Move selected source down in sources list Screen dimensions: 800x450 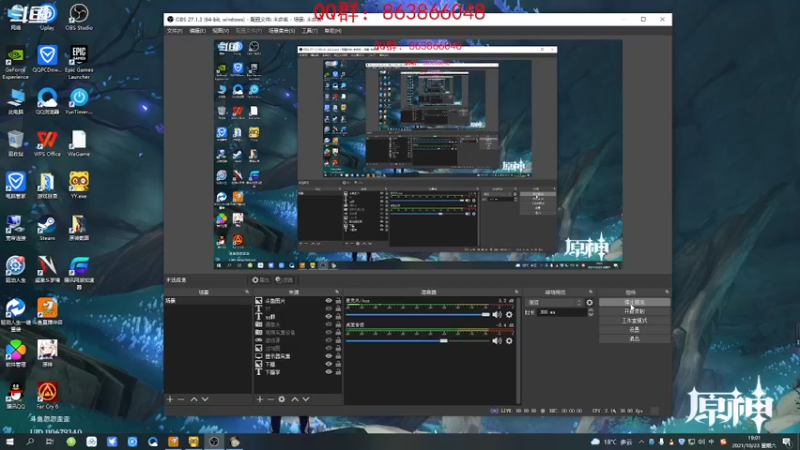pos(306,399)
